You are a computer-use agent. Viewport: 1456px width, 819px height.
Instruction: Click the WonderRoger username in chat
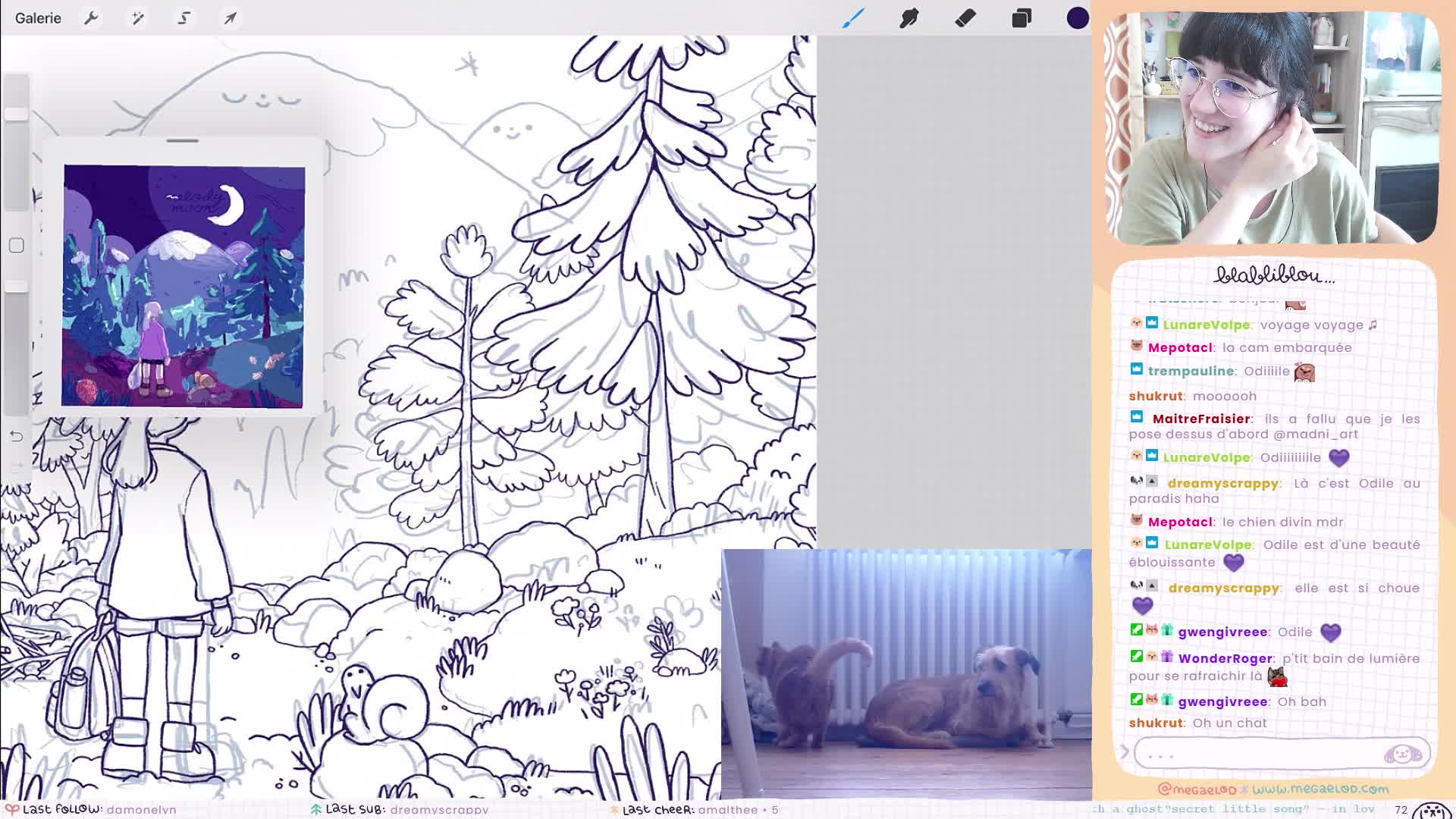click(1225, 658)
